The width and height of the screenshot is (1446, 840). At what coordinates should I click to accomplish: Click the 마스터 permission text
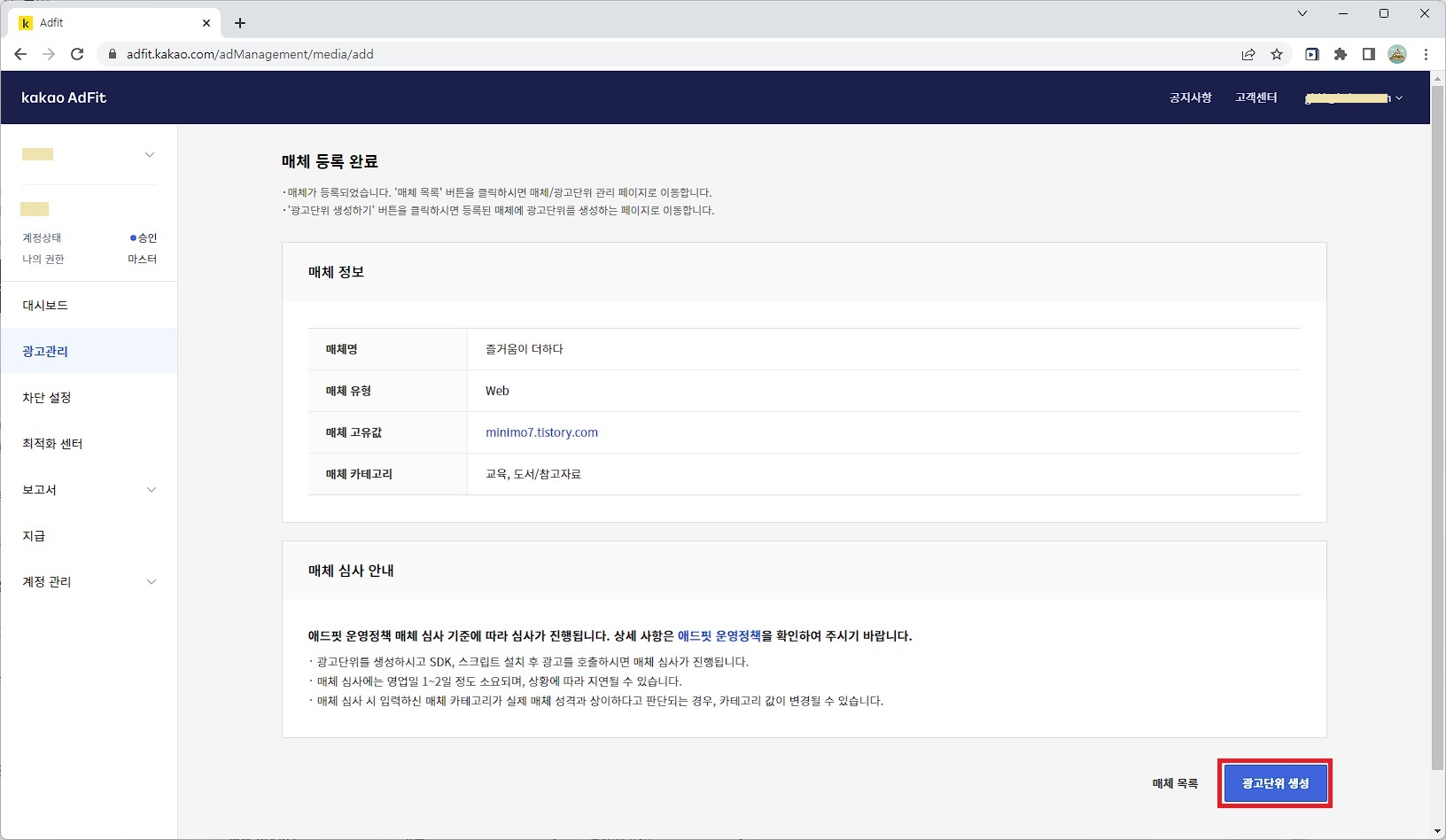point(142,259)
